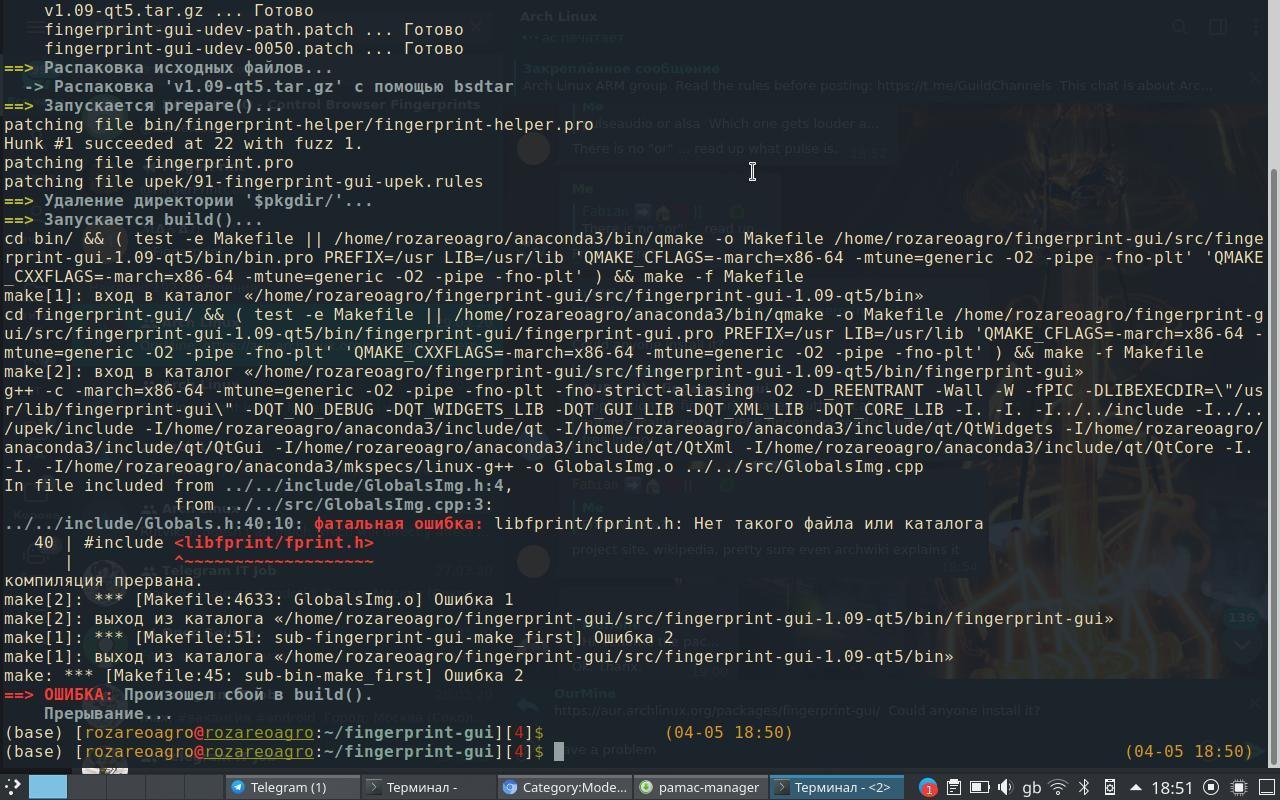Screen dimensions: 1280x800
Task: Switch to the pamac-manager taskbar entry
Action: coord(700,787)
